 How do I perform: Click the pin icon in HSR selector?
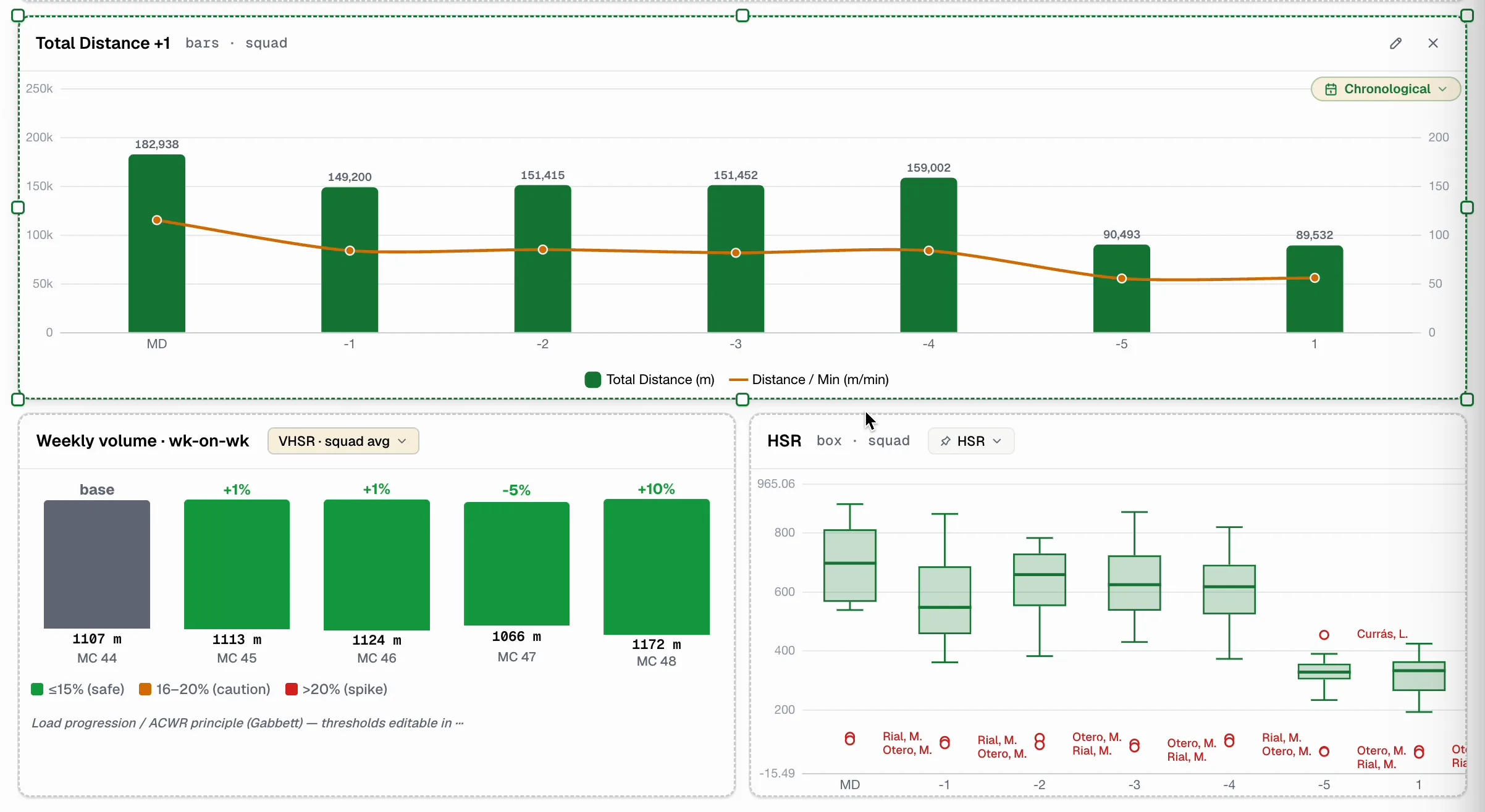[945, 441]
